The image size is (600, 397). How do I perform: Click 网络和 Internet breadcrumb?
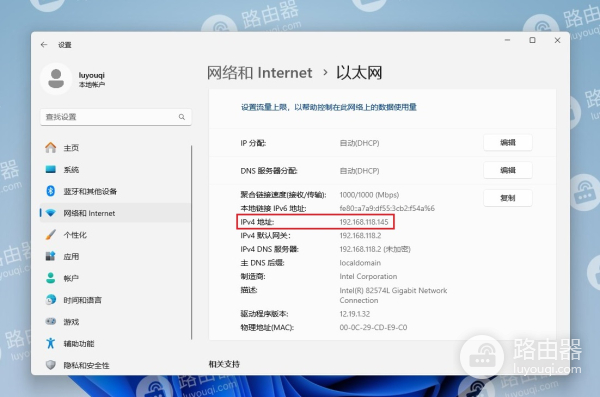tap(259, 73)
